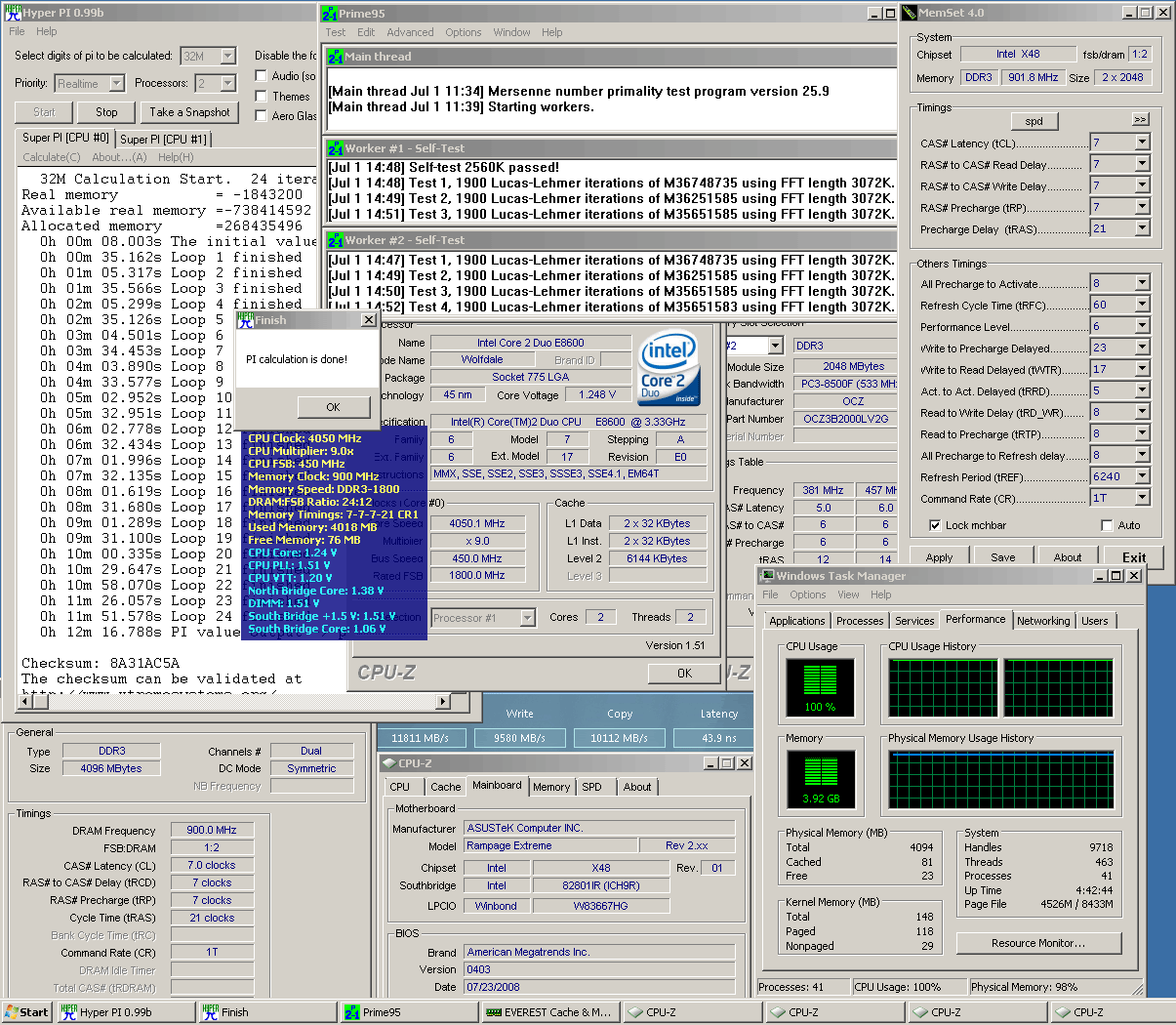
Task: Click the Worker #1 Self-Test window icon
Action: pyautogui.click(x=336, y=148)
